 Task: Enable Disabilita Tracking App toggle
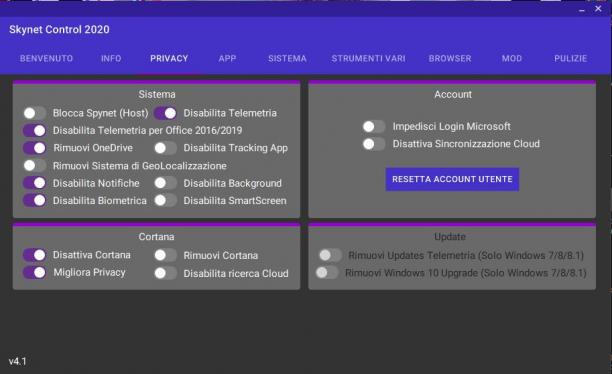click(x=165, y=148)
